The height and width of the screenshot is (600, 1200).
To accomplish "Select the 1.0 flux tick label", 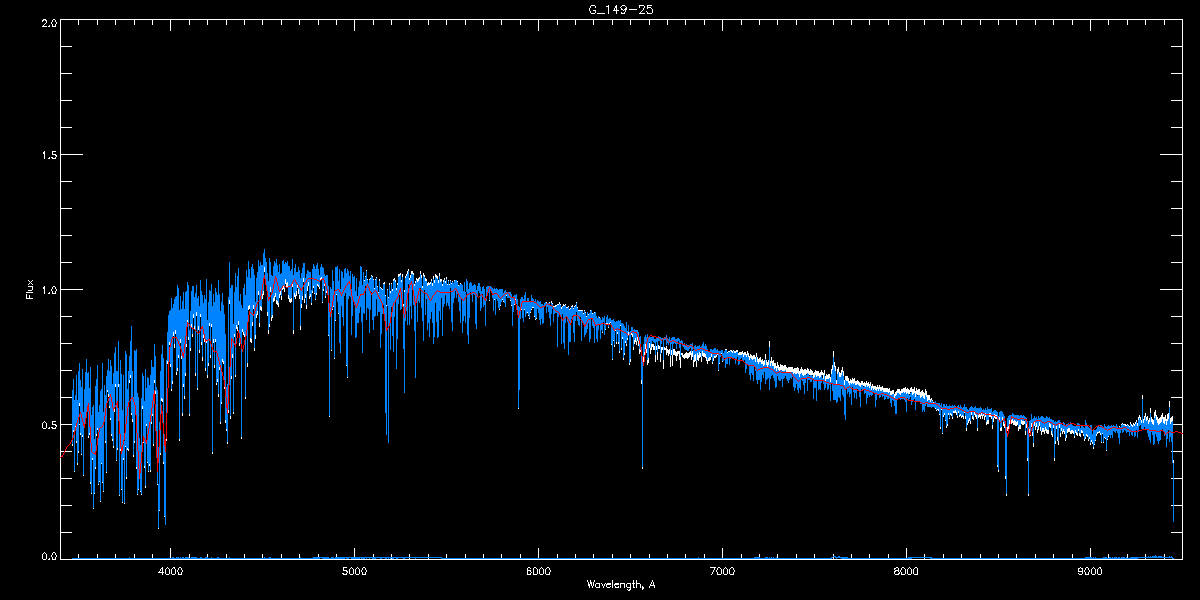I will (x=48, y=290).
